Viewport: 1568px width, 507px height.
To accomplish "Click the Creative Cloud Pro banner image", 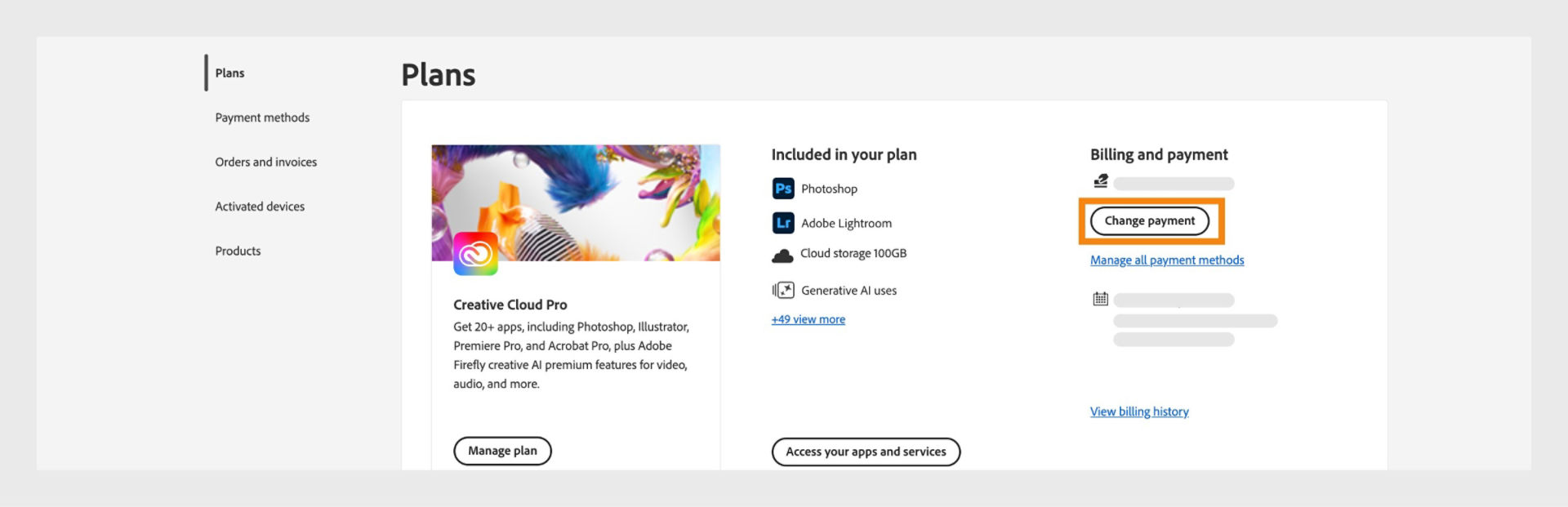I will coord(576,202).
